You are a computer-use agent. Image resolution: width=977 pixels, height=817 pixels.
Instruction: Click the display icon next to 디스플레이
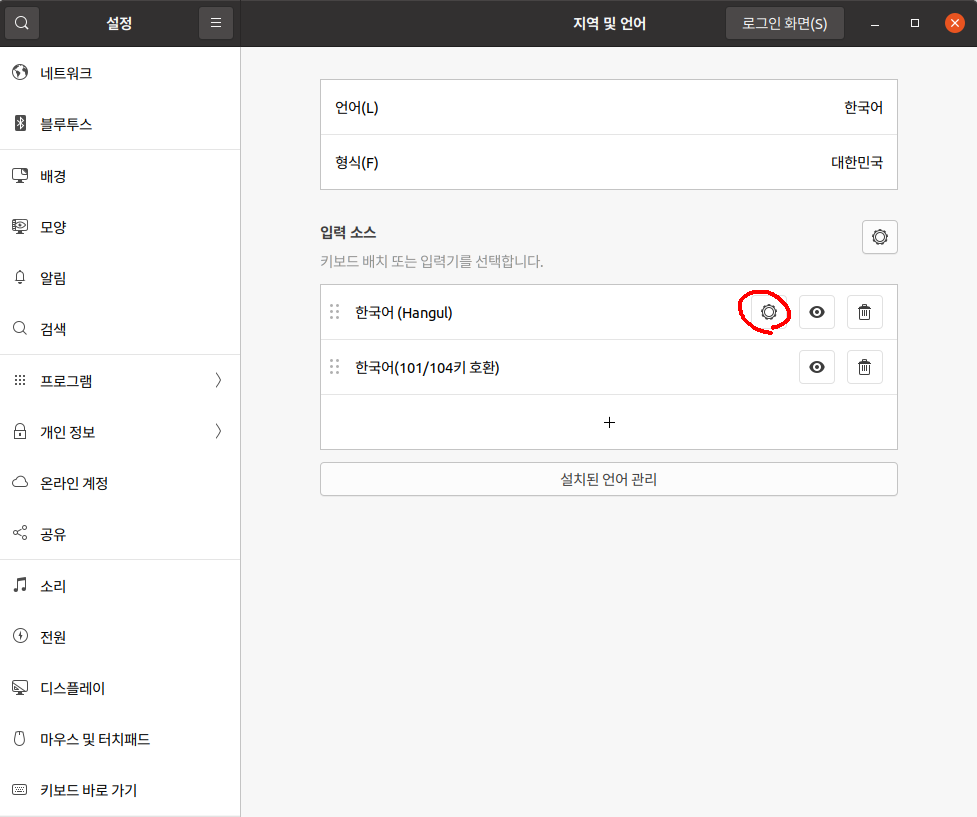tap(20, 687)
